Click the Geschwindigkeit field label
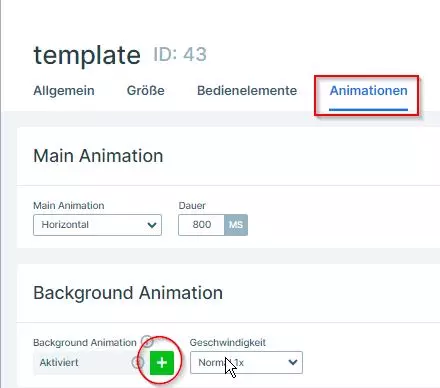Image resolution: width=440 pixels, height=388 pixels. (228, 342)
